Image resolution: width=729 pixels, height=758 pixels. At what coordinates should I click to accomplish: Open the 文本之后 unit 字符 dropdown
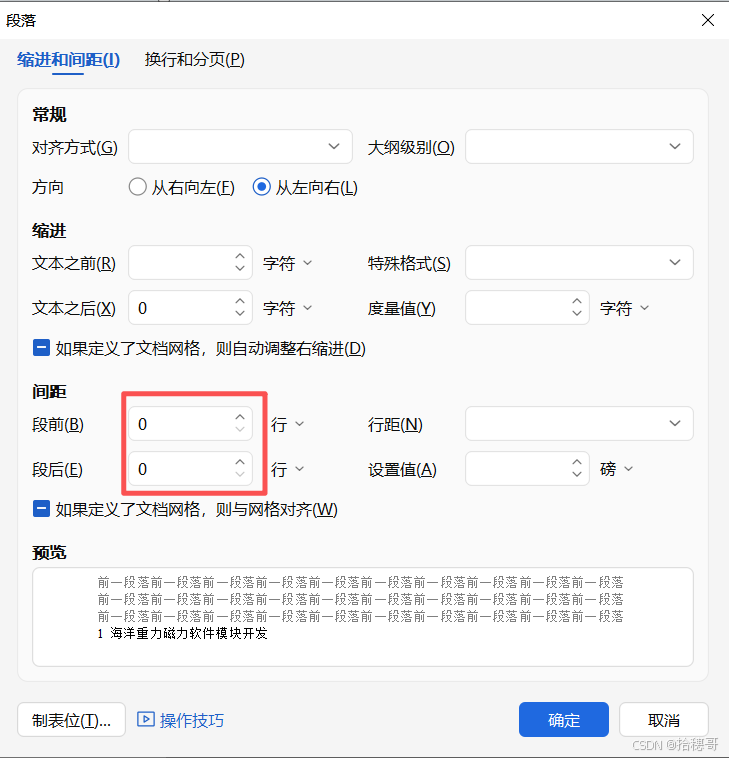point(288,308)
